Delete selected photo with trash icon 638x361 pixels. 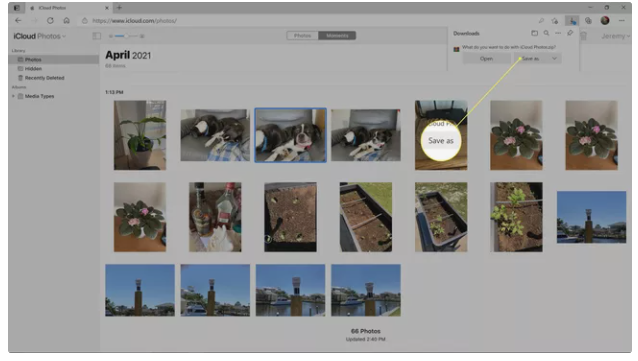[x=583, y=36]
